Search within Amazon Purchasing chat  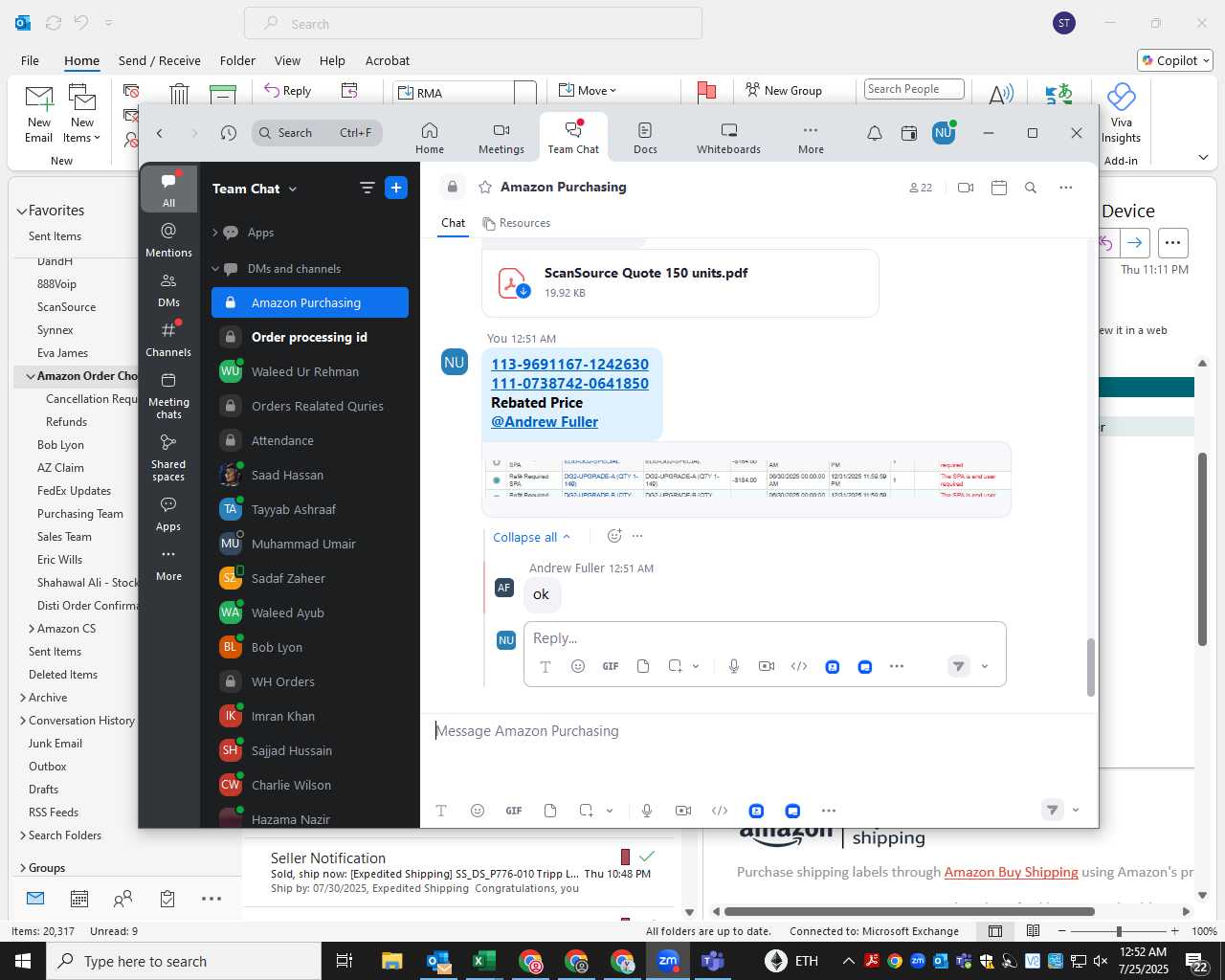point(1031,188)
